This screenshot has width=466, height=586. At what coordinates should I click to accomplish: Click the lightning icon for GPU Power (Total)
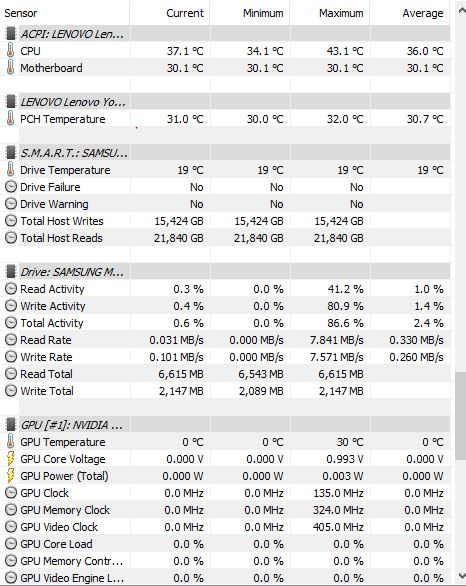(x=11, y=476)
